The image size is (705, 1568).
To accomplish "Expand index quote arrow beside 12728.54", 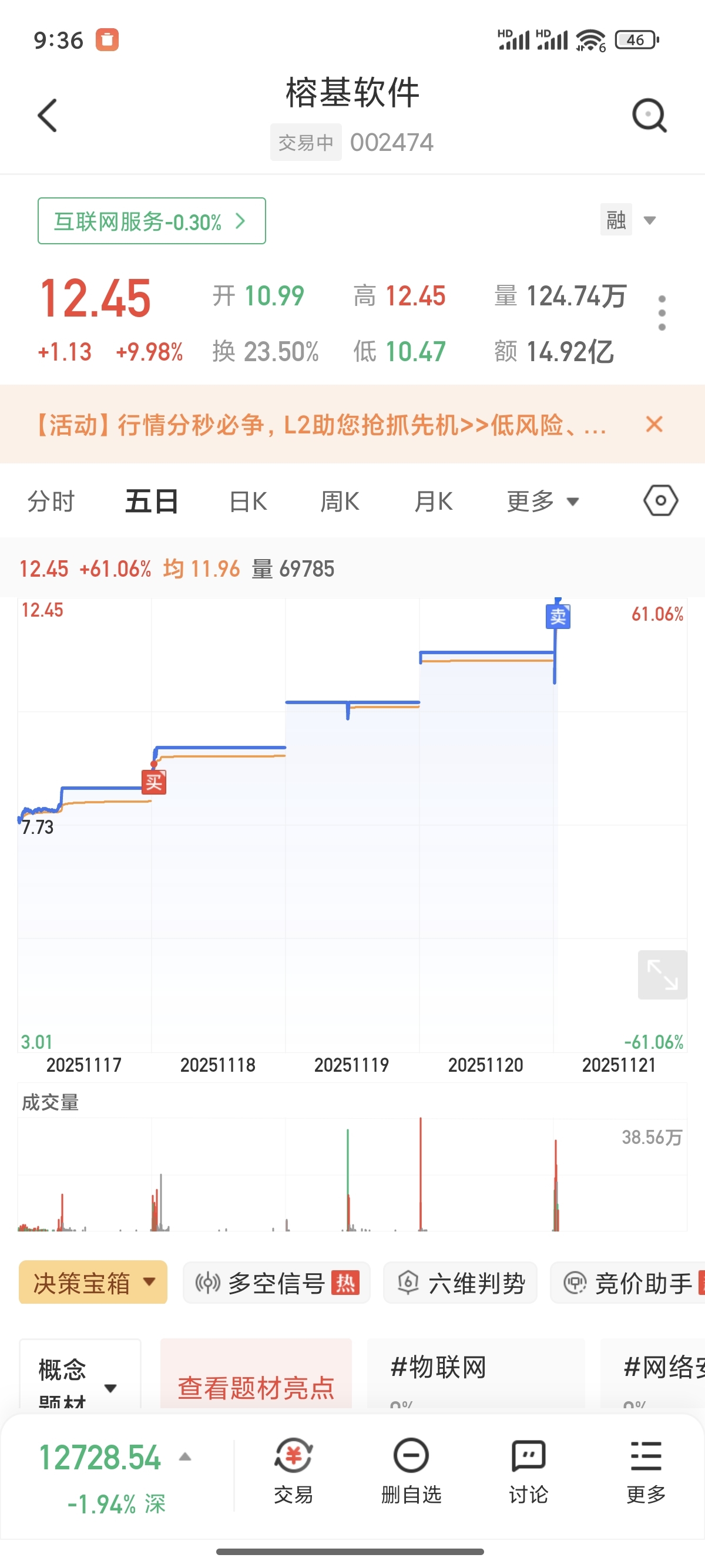I will [185, 1456].
